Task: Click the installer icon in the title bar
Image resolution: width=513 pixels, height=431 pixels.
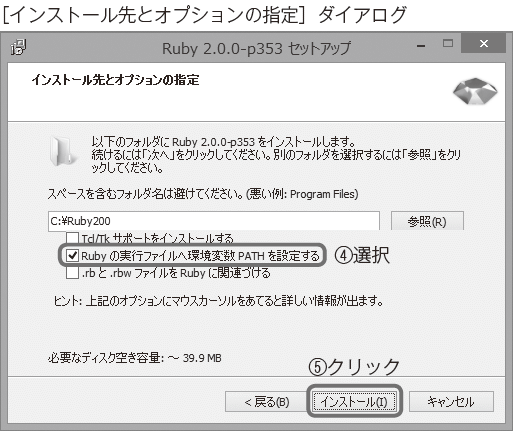Action: point(19,47)
